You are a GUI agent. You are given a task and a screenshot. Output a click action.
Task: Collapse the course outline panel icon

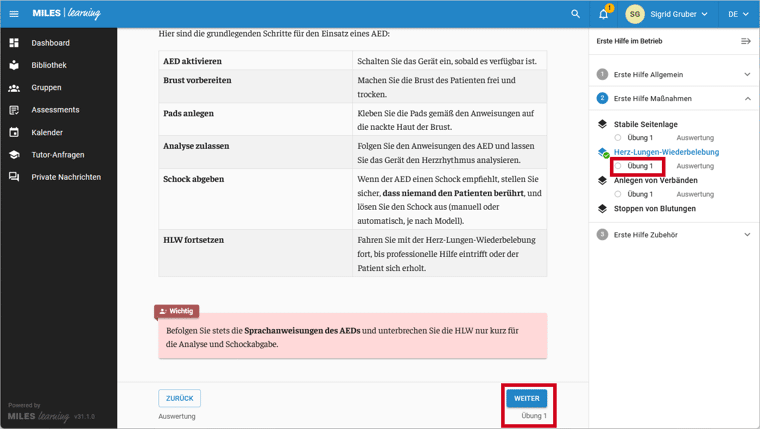tap(745, 41)
